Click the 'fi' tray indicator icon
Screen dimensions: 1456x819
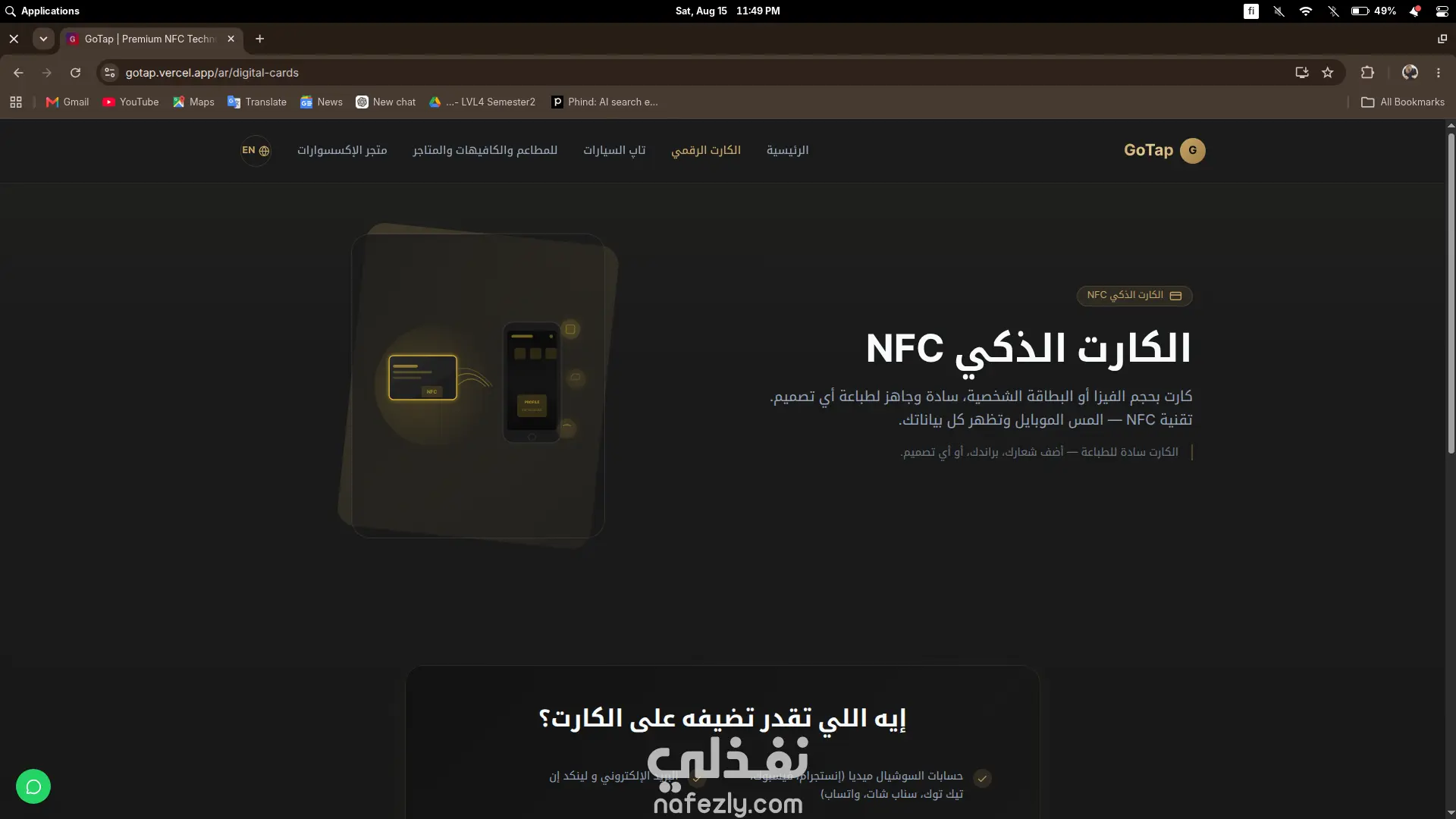[x=1251, y=11]
